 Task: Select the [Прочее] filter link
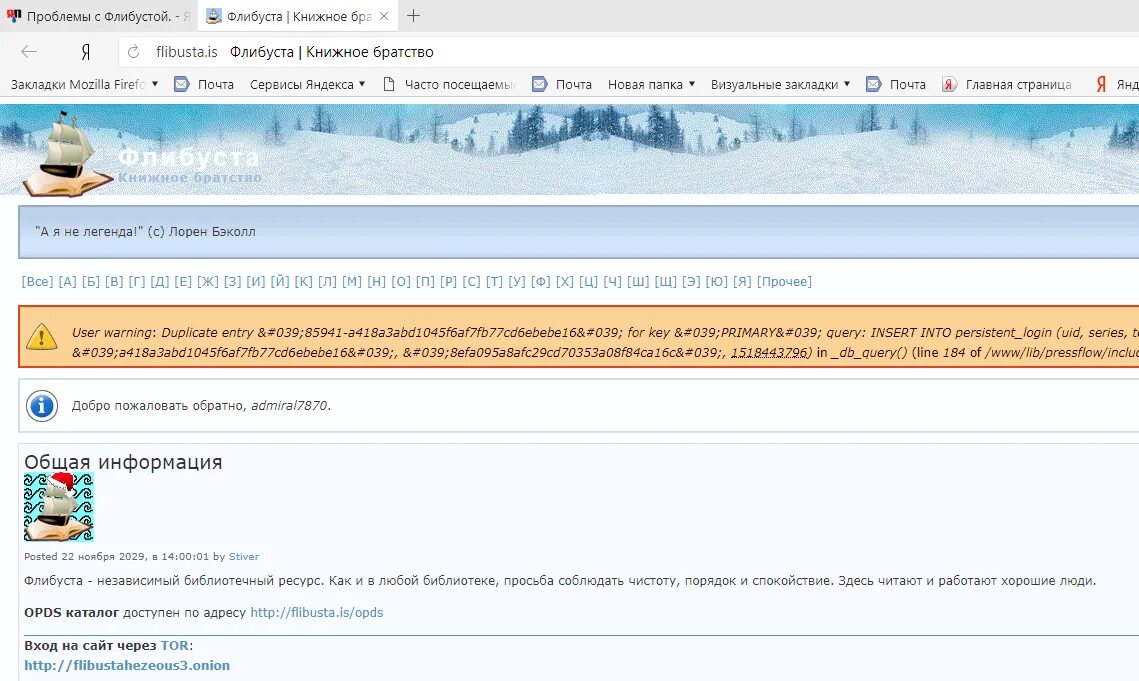tap(785, 281)
